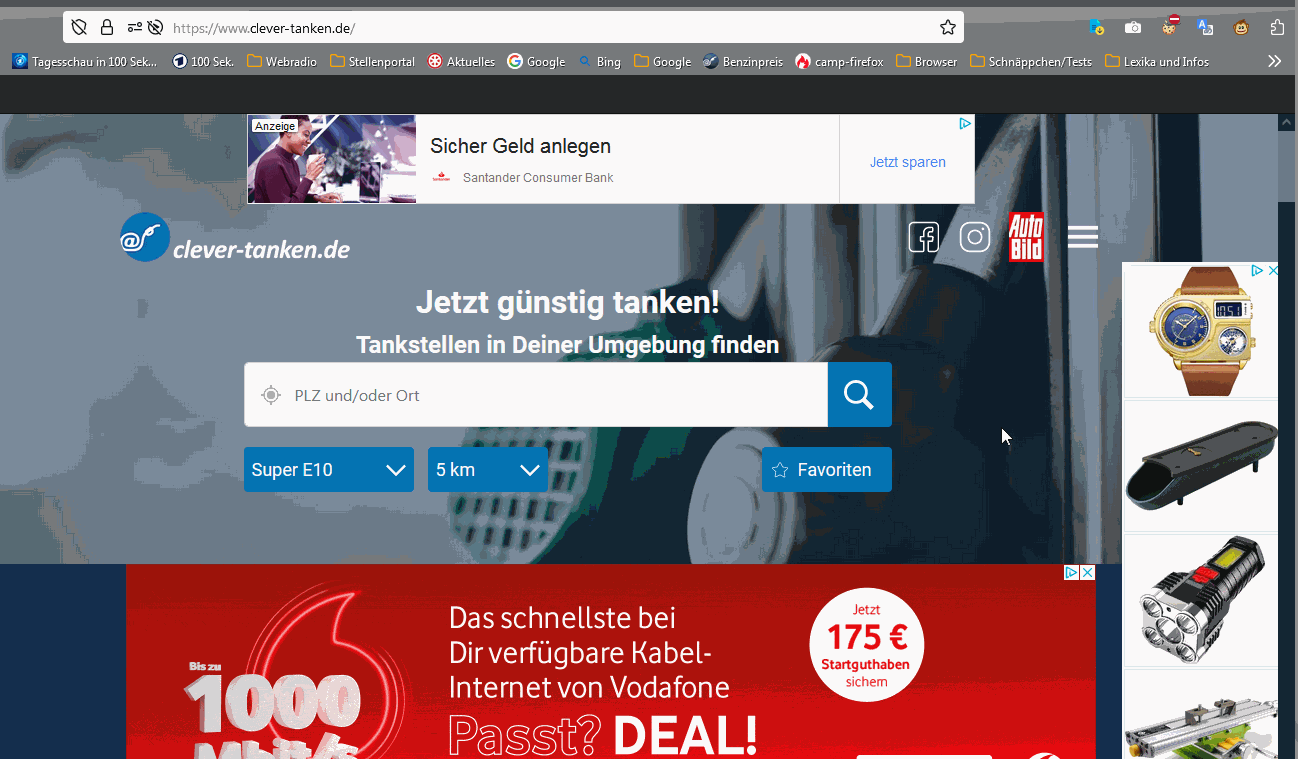1298x759 pixels.
Task: Open the Instagram icon in page header
Action: point(975,237)
